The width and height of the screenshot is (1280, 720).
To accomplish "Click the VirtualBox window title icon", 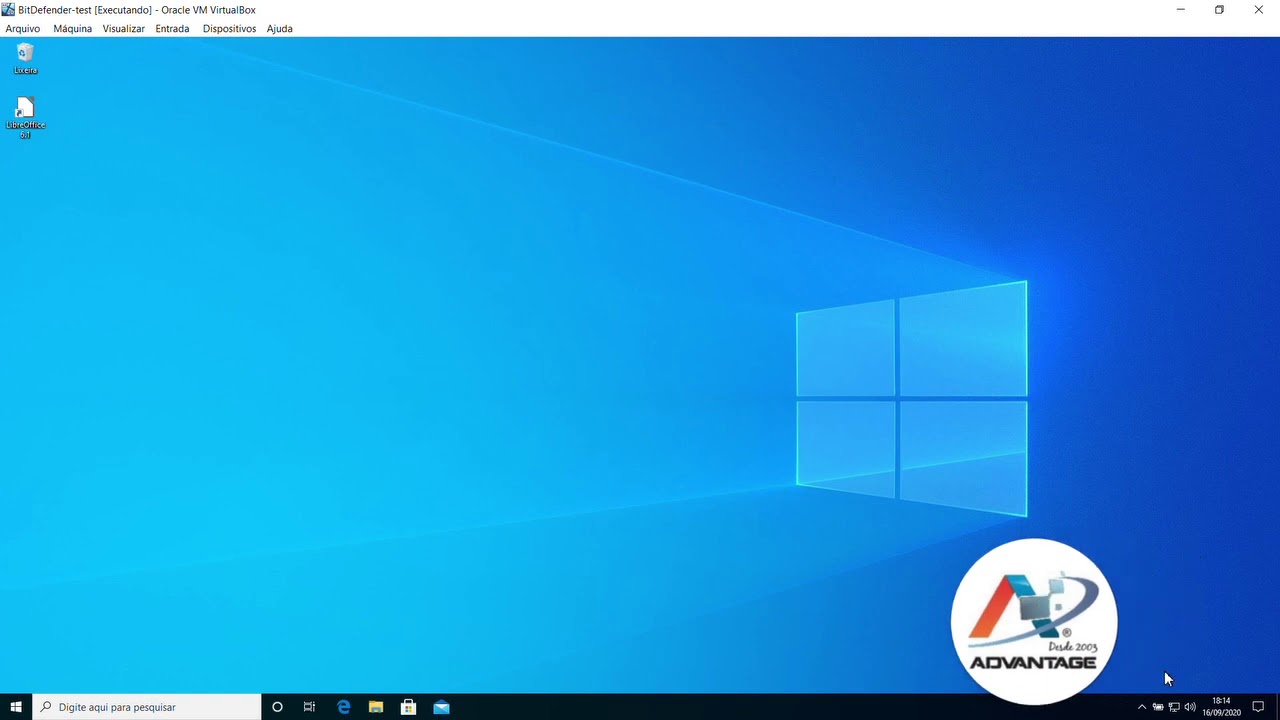I will (x=8, y=9).
